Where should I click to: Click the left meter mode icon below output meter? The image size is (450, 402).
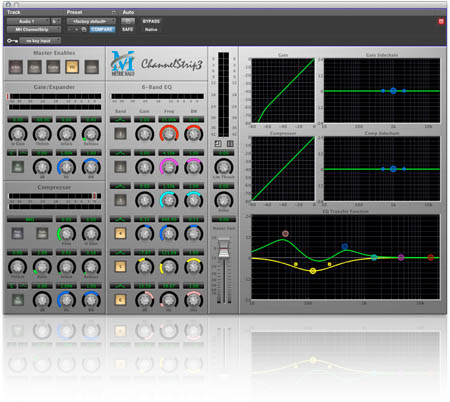(x=218, y=144)
